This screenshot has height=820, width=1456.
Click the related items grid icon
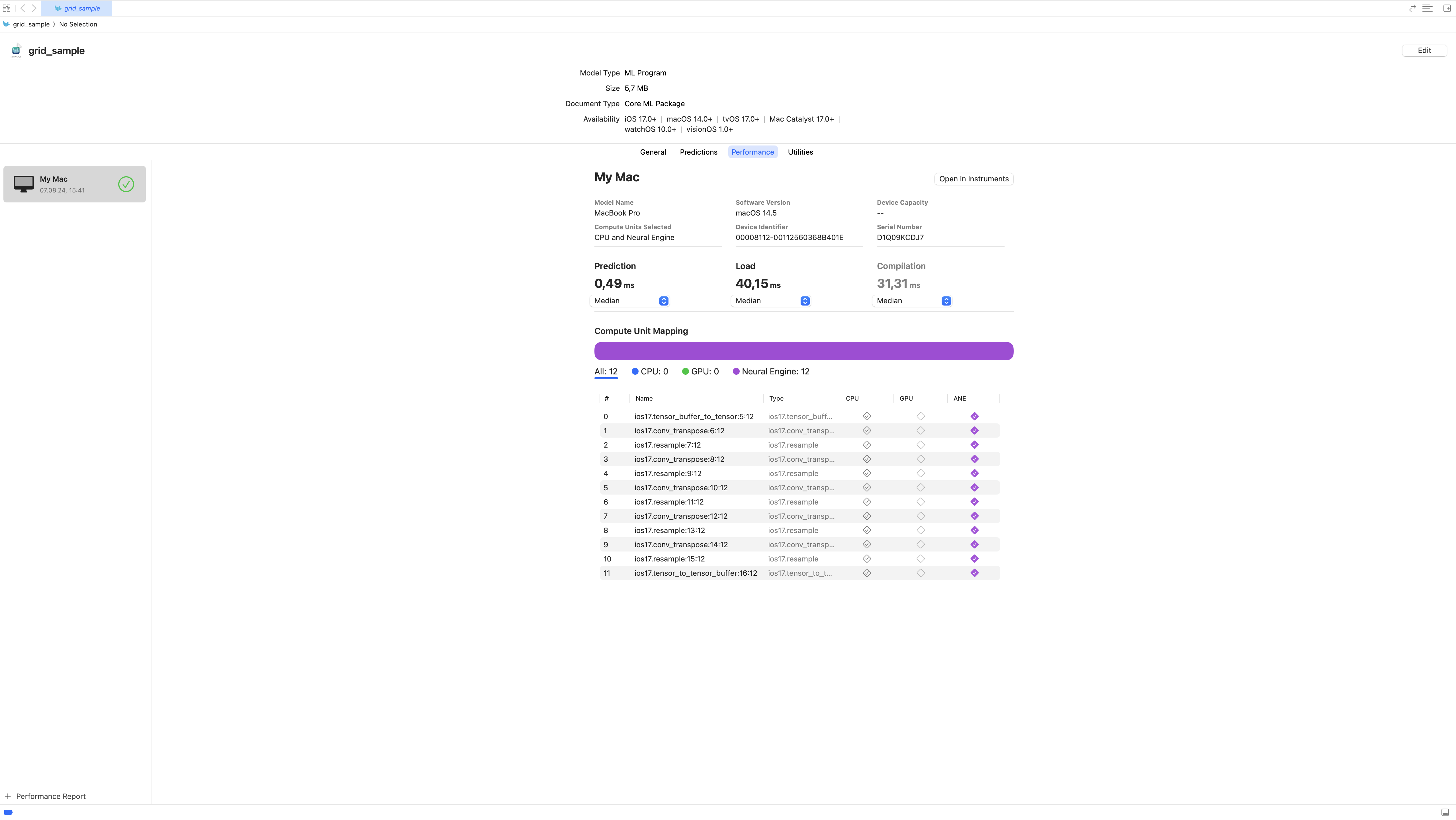7,9
